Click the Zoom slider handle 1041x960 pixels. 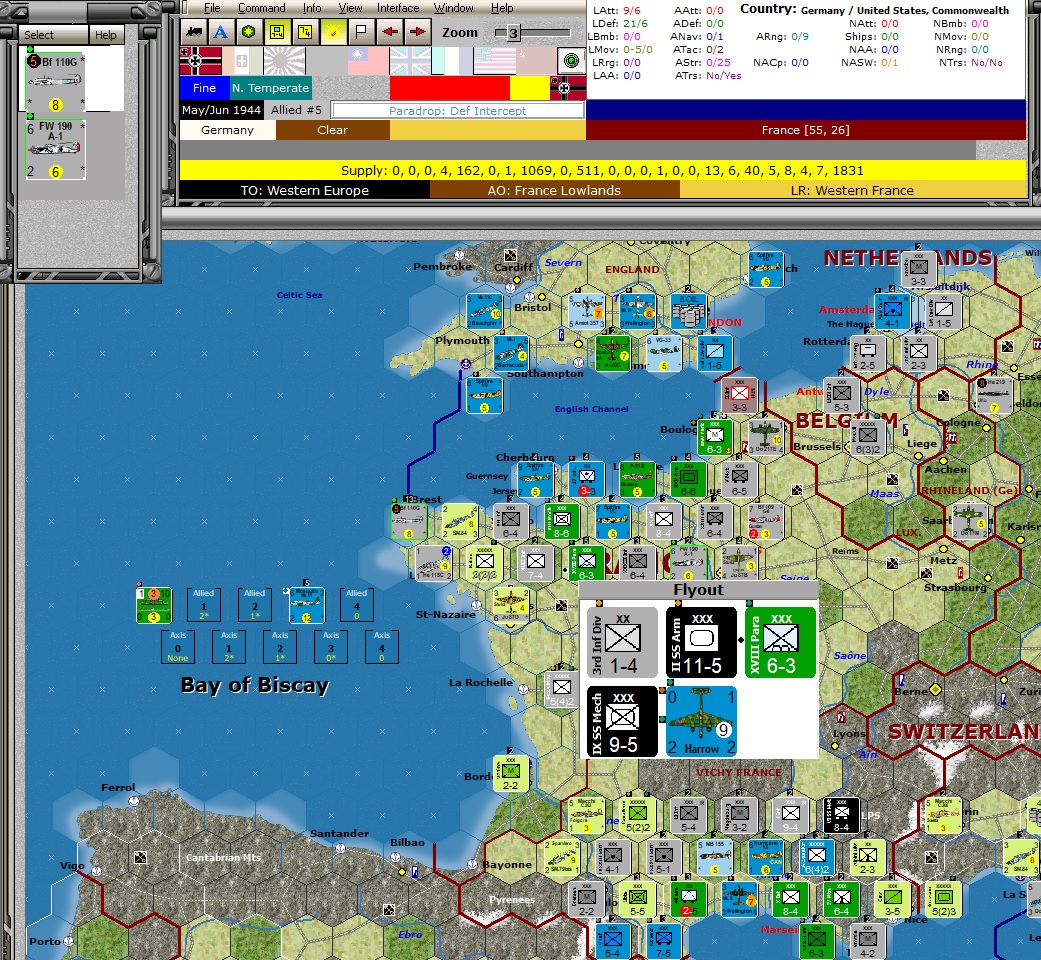(x=513, y=33)
